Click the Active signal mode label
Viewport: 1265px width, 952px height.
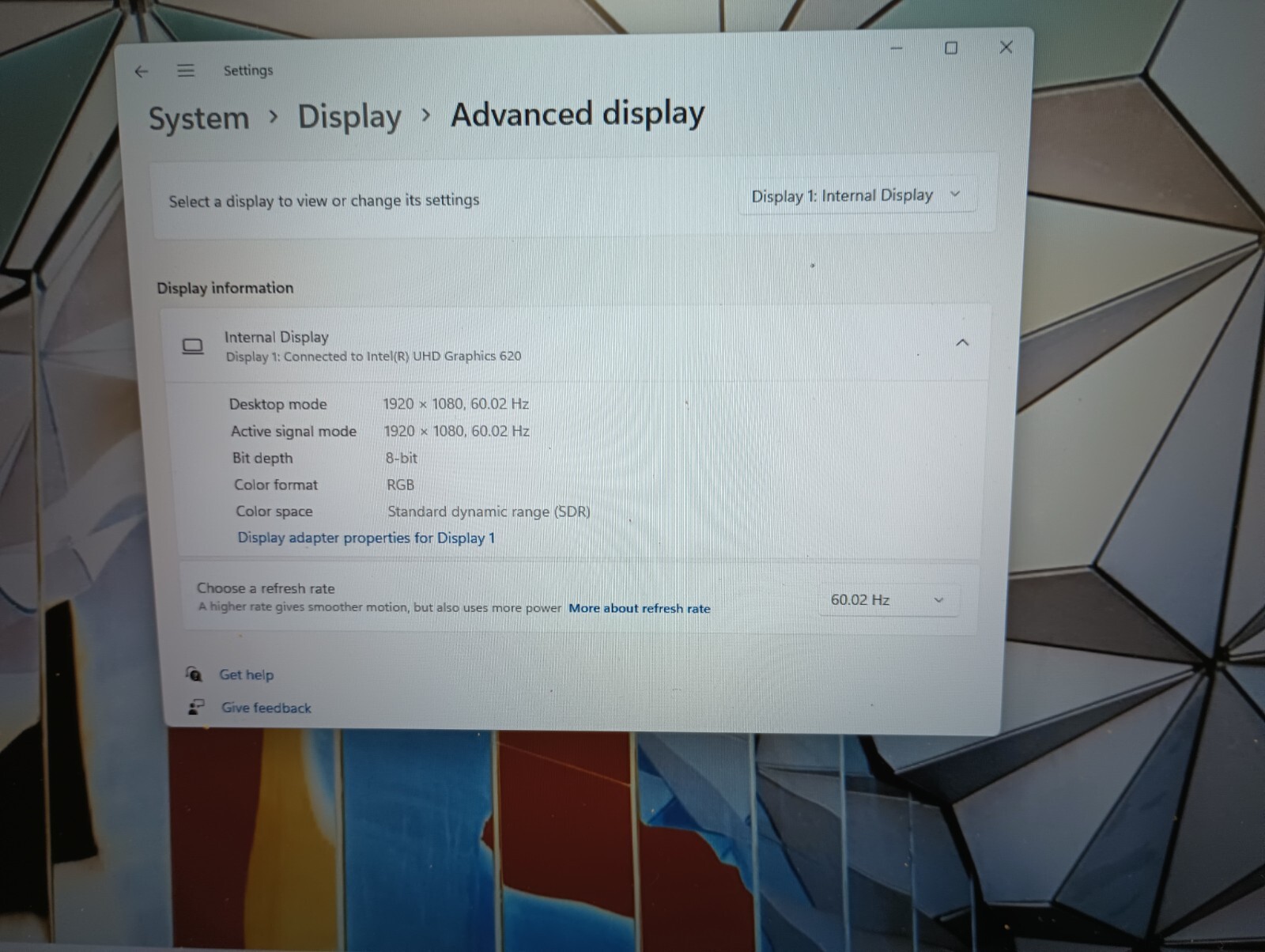click(293, 431)
